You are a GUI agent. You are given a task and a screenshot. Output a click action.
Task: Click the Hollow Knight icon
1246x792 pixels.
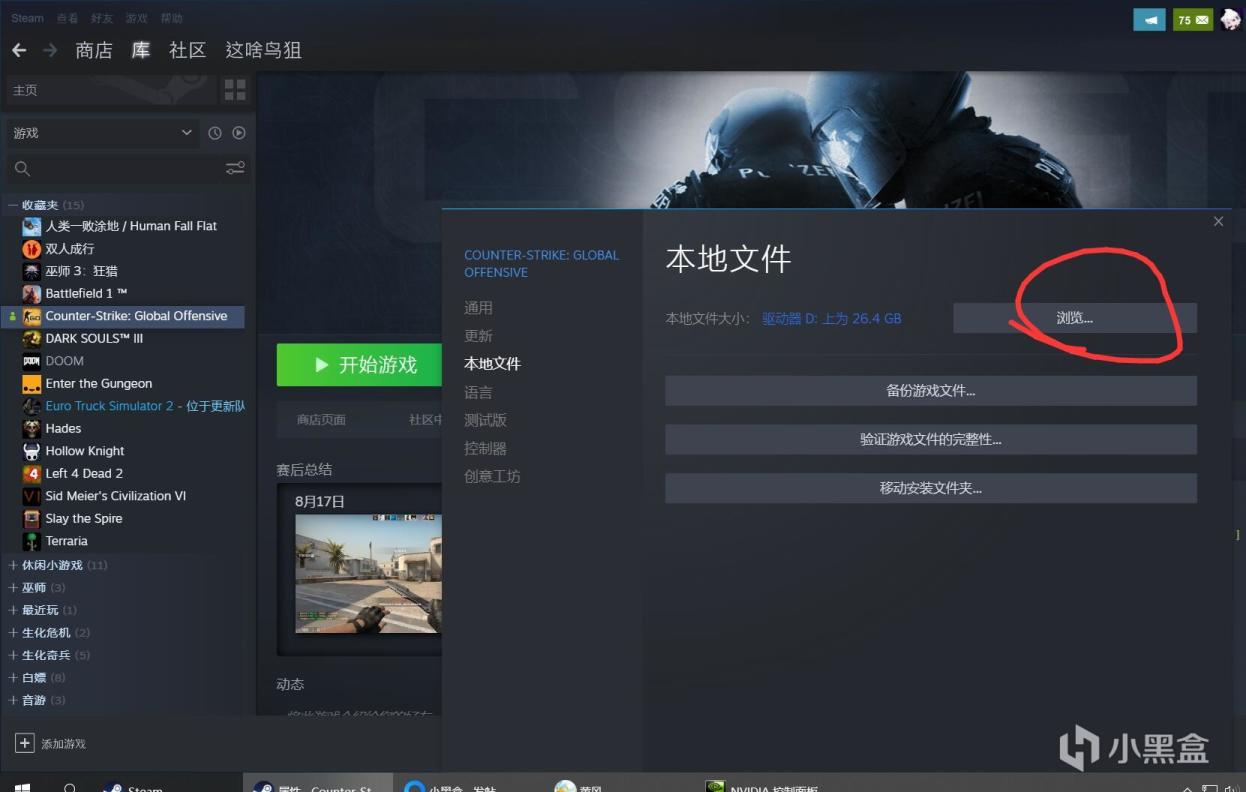point(32,451)
